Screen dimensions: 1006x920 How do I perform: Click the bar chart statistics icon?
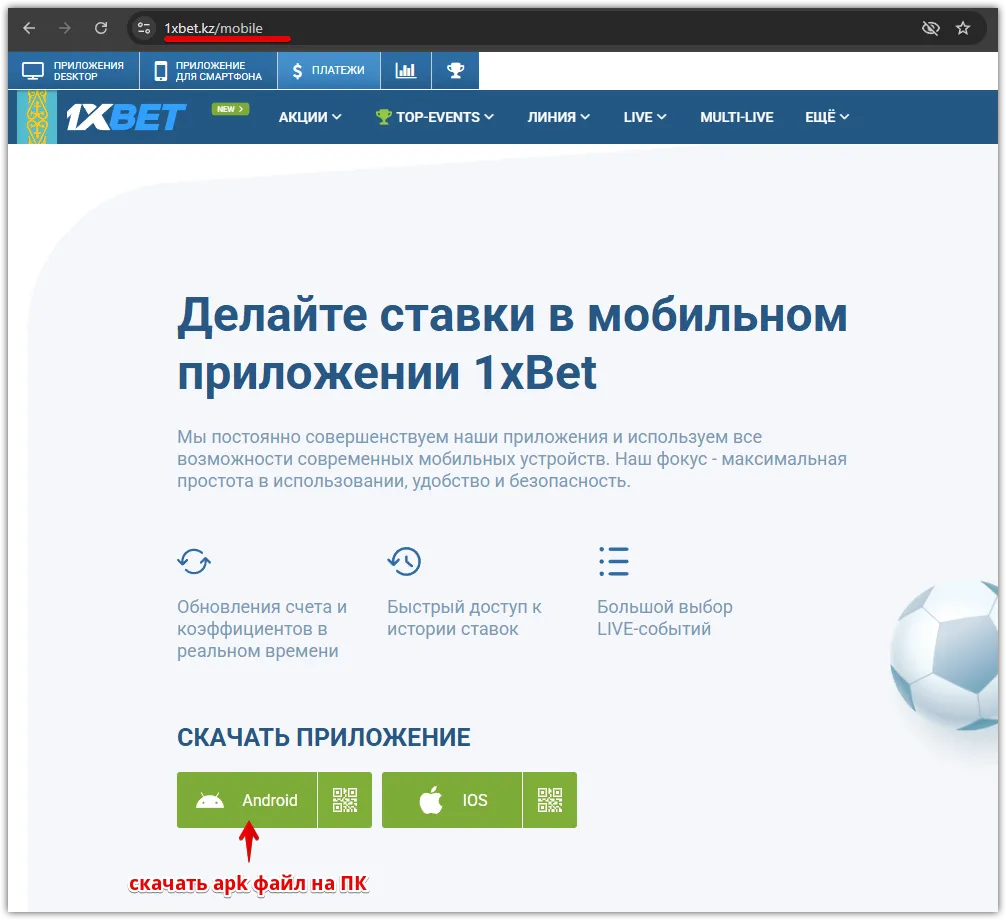coord(405,71)
